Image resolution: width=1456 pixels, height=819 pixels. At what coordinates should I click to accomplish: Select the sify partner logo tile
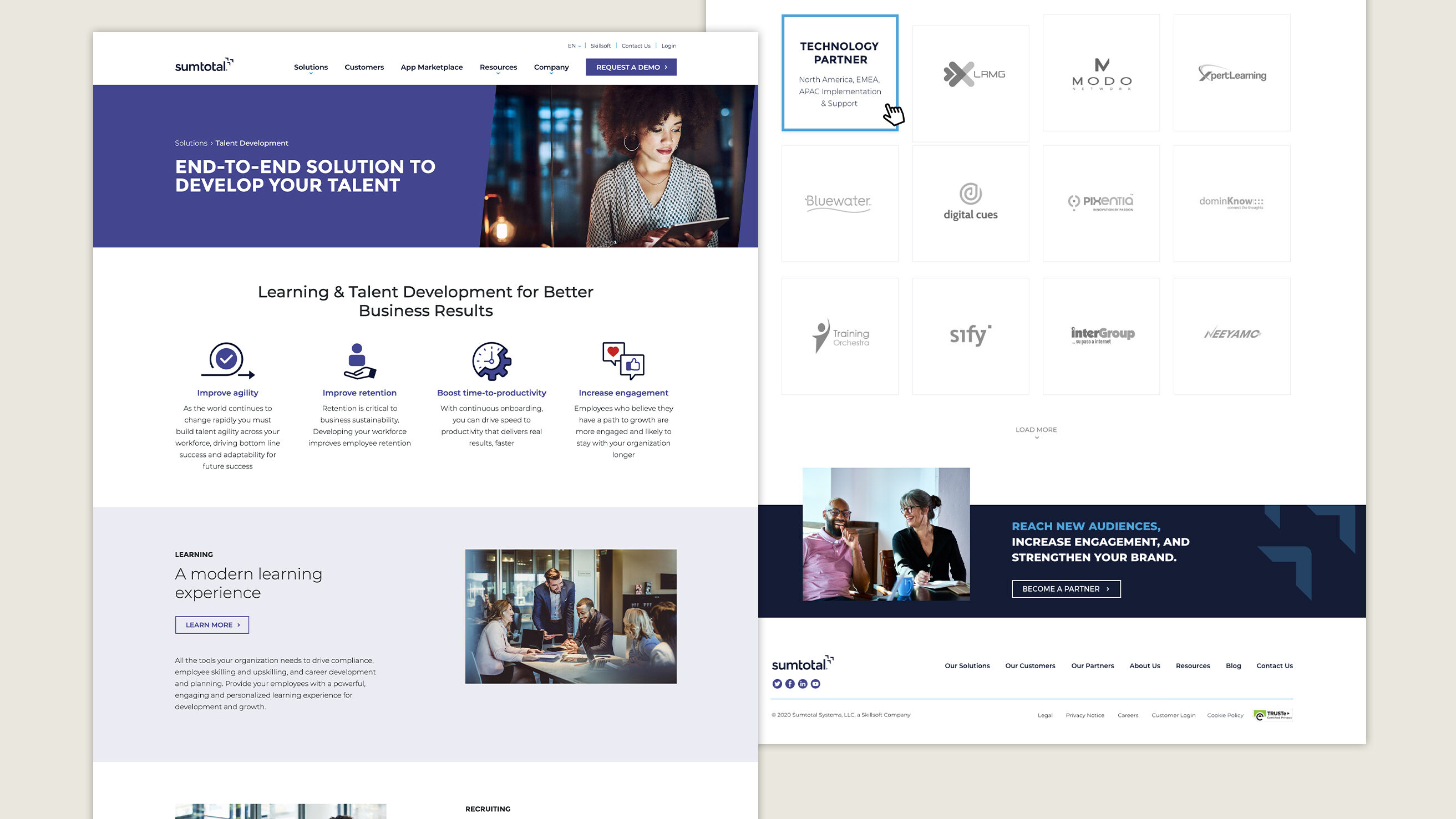pyautogui.click(x=971, y=335)
